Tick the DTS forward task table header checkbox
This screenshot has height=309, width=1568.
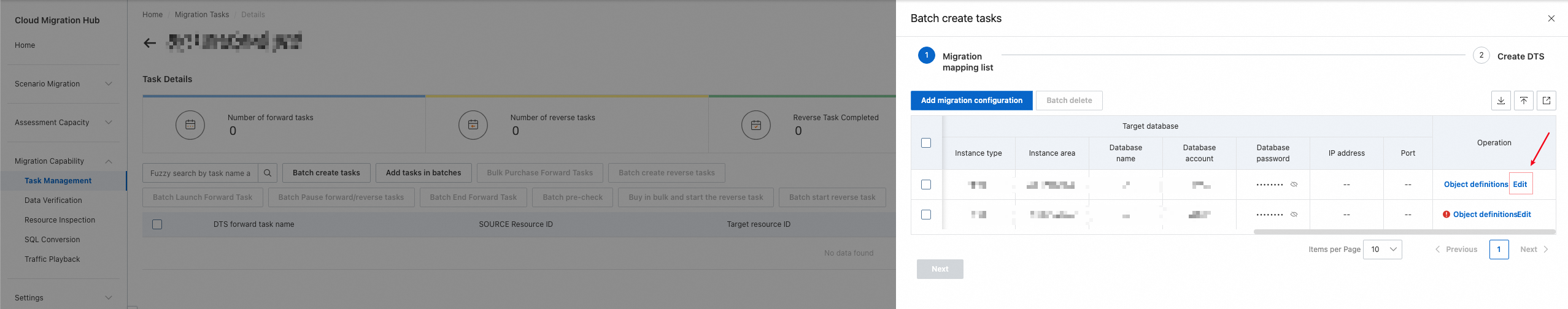pyautogui.click(x=157, y=224)
